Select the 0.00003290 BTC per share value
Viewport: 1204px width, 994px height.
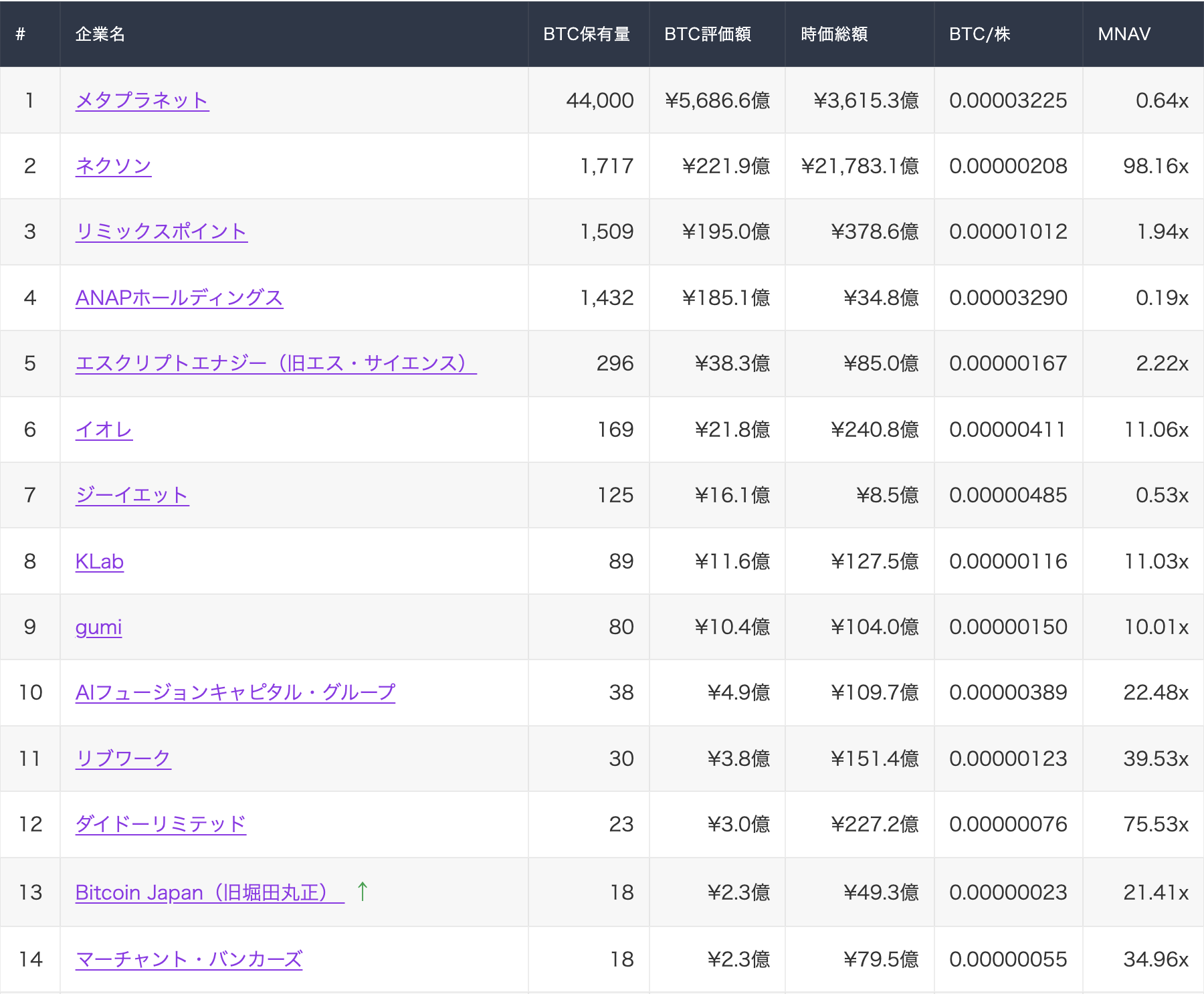pos(1008,298)
